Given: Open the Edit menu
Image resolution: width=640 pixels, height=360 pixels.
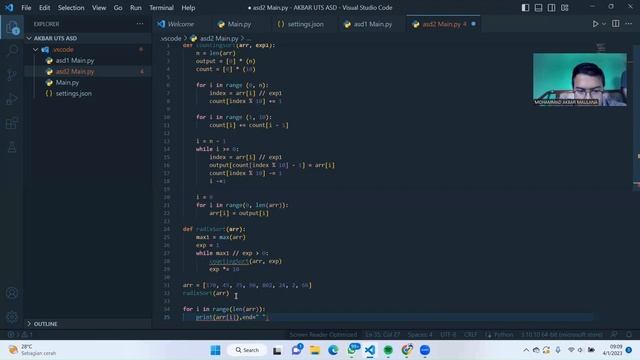Looking at the screenshot, I should tap(44, 8).
